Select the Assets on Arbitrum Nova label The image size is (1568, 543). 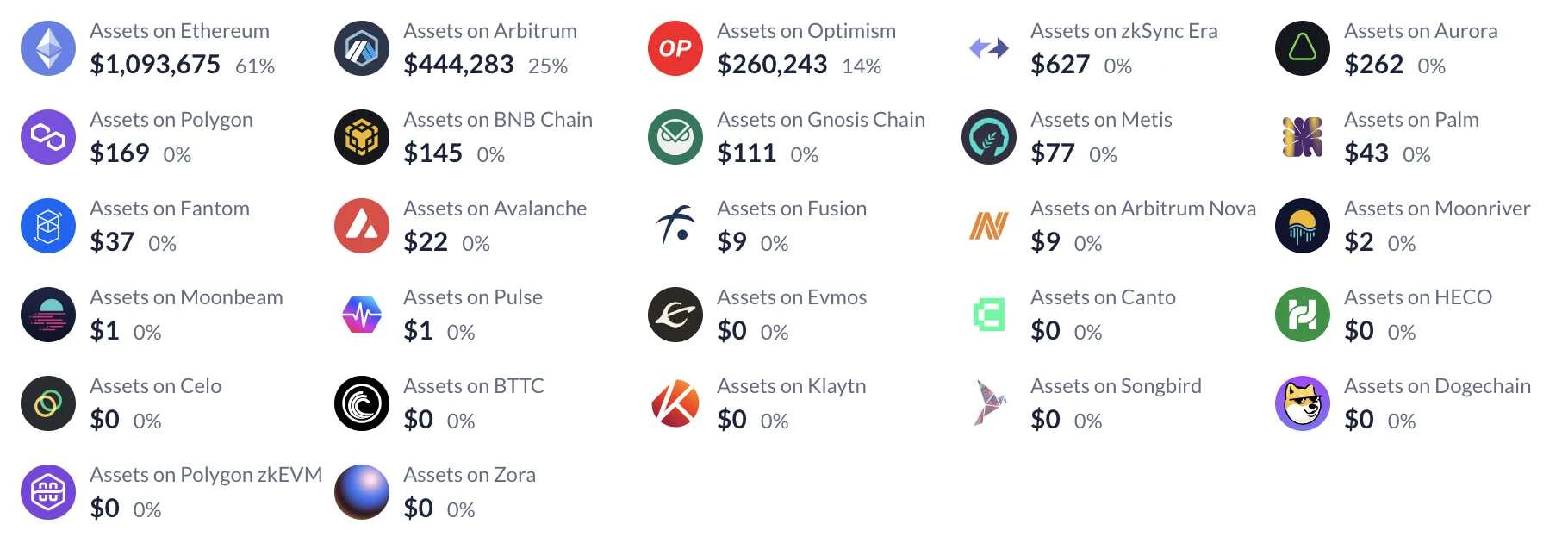click(1142, 209)
